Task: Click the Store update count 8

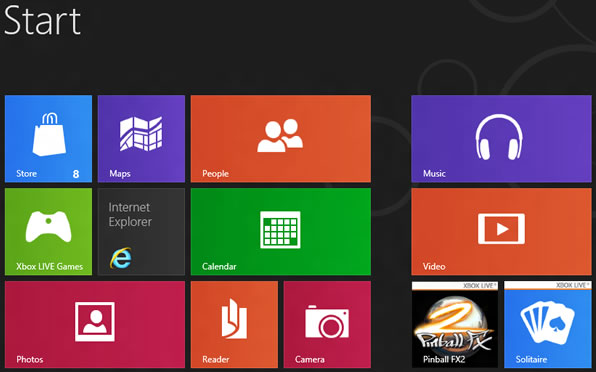Action: pos(76,174)
